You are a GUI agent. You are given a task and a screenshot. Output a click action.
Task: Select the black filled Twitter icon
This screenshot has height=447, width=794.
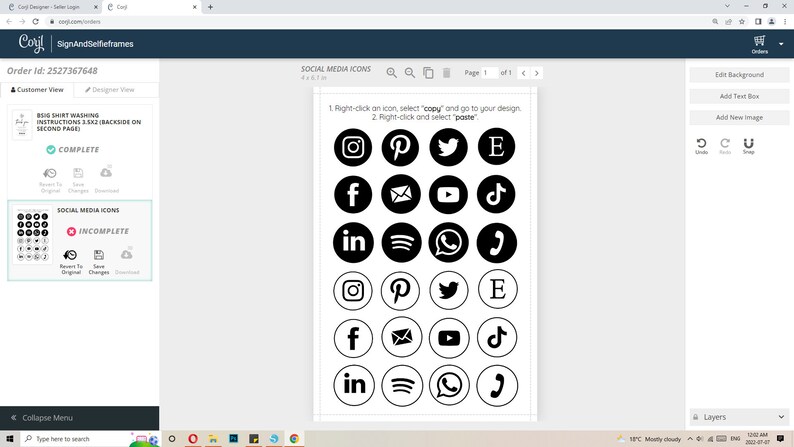448,147
